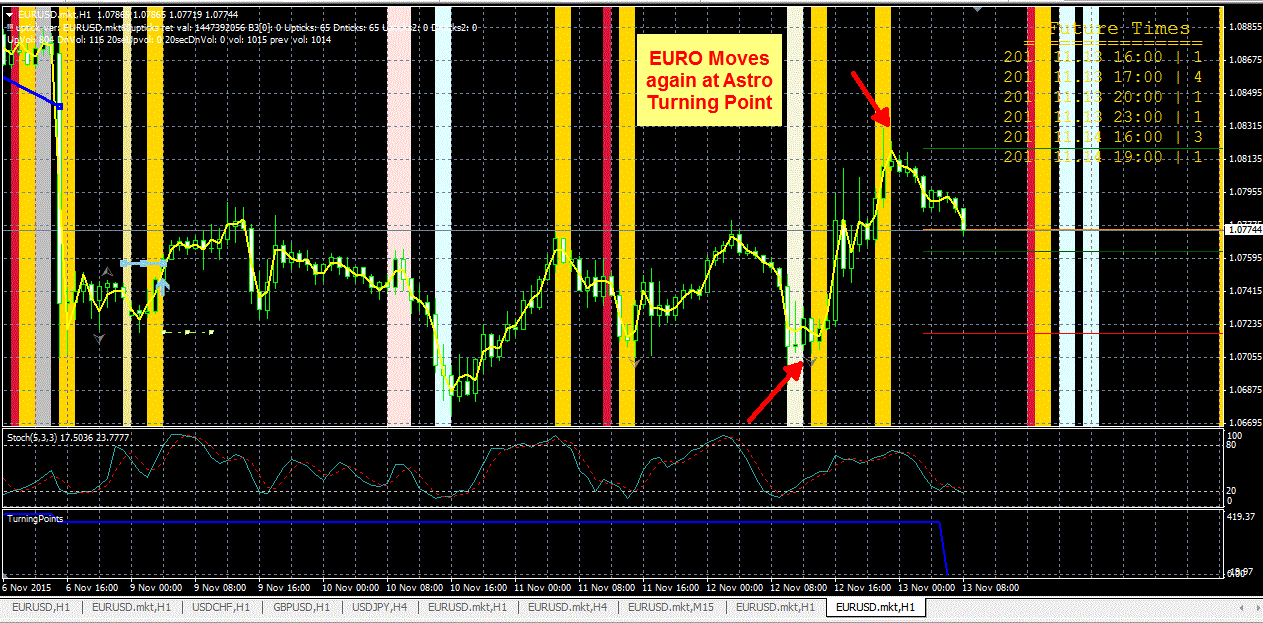Switch to the EURUSD,H1 chart tab
This screenshot has height=623, width=1263.
pos(42,607)
